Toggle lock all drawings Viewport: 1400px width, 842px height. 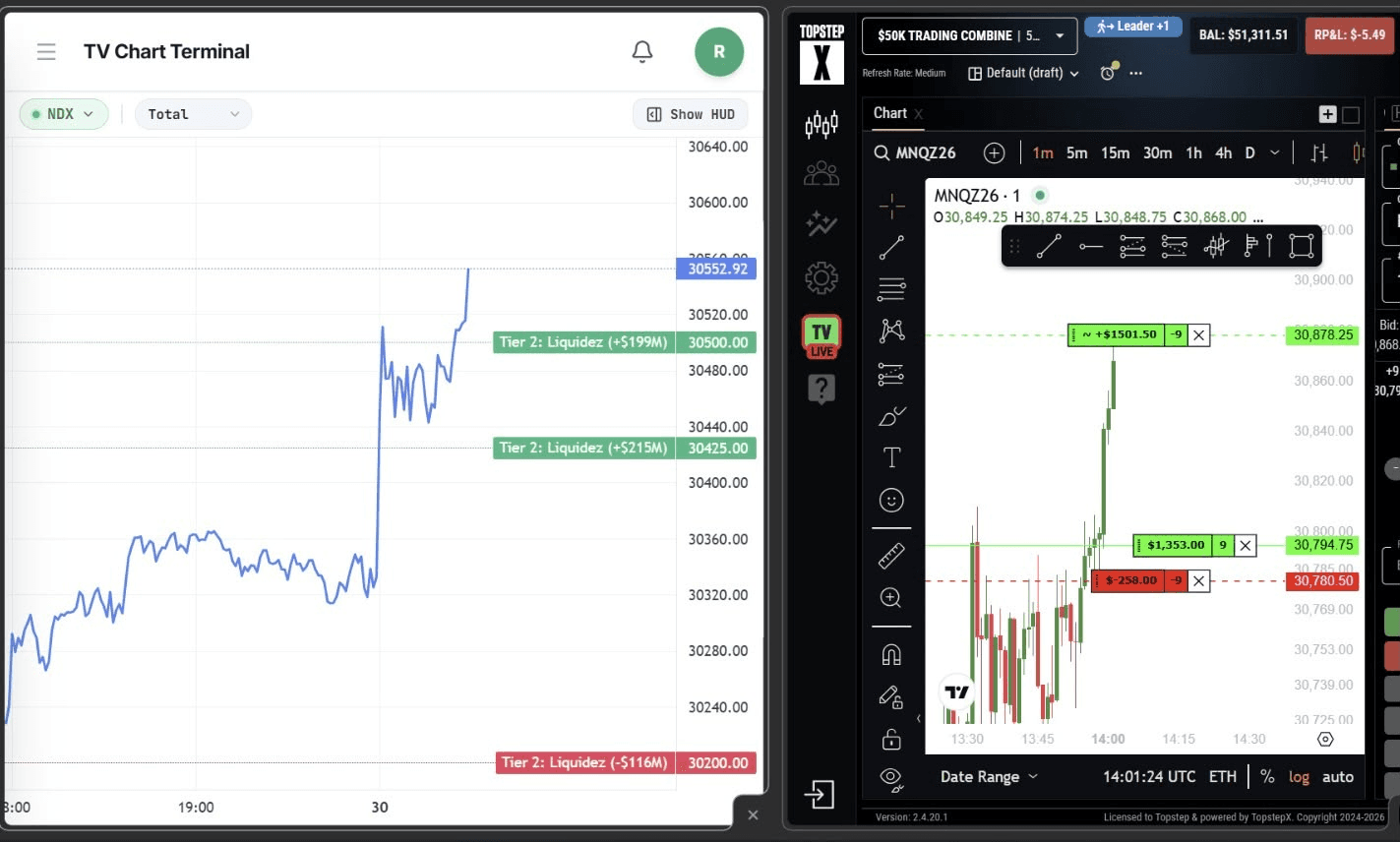click(891, 739)
